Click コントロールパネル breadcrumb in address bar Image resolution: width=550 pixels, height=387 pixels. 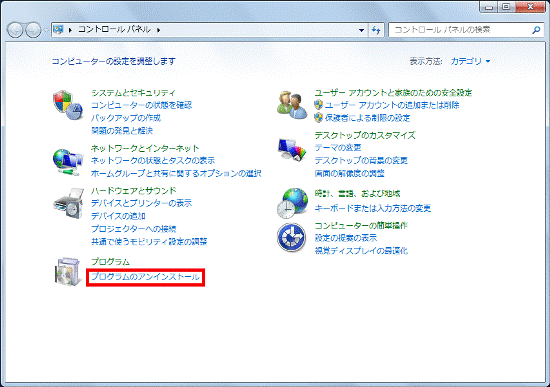pos(114,29)
